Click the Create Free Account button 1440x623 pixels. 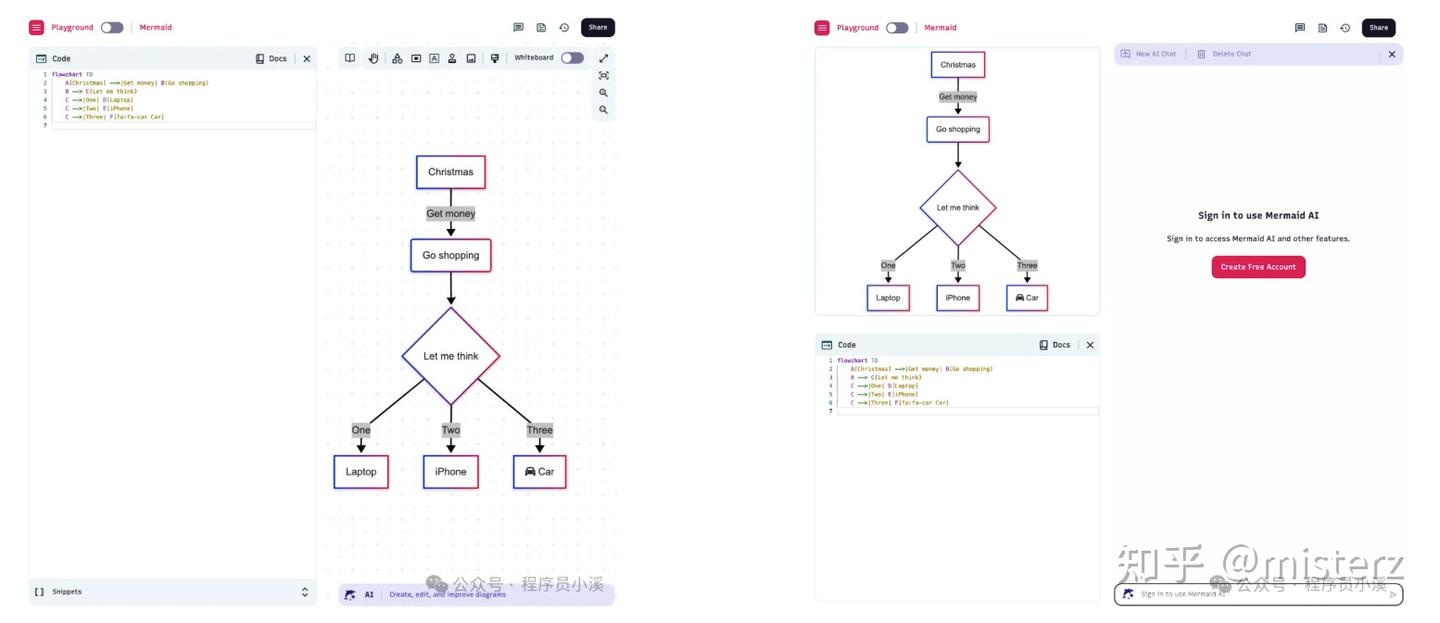(x=1258, y=267)
